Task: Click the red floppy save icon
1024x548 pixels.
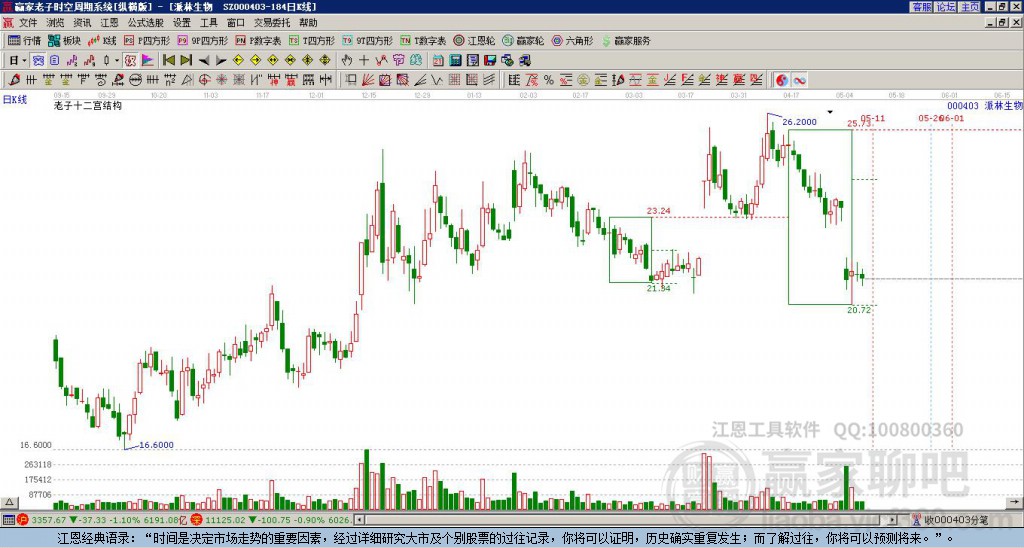Action: tap(490, 61)
